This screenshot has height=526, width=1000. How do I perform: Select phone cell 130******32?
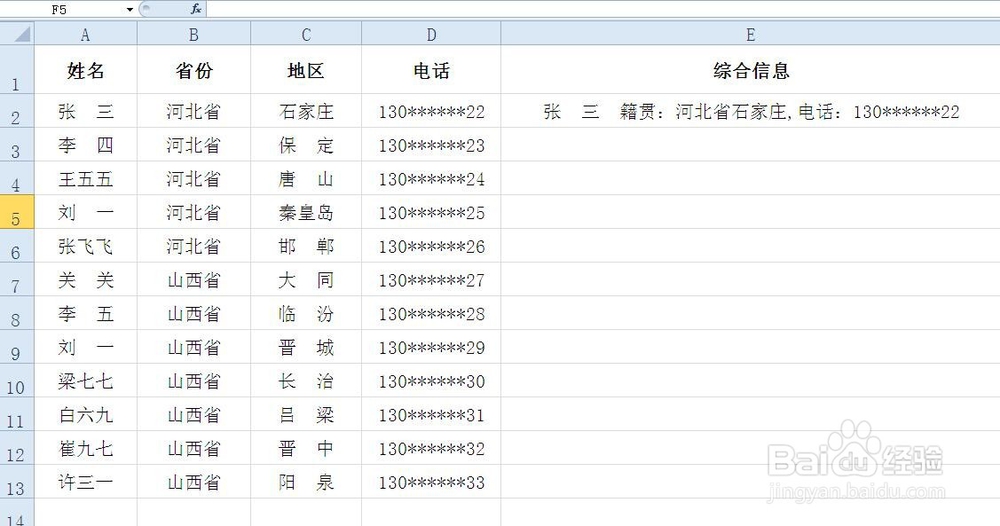tap(432, 449)
